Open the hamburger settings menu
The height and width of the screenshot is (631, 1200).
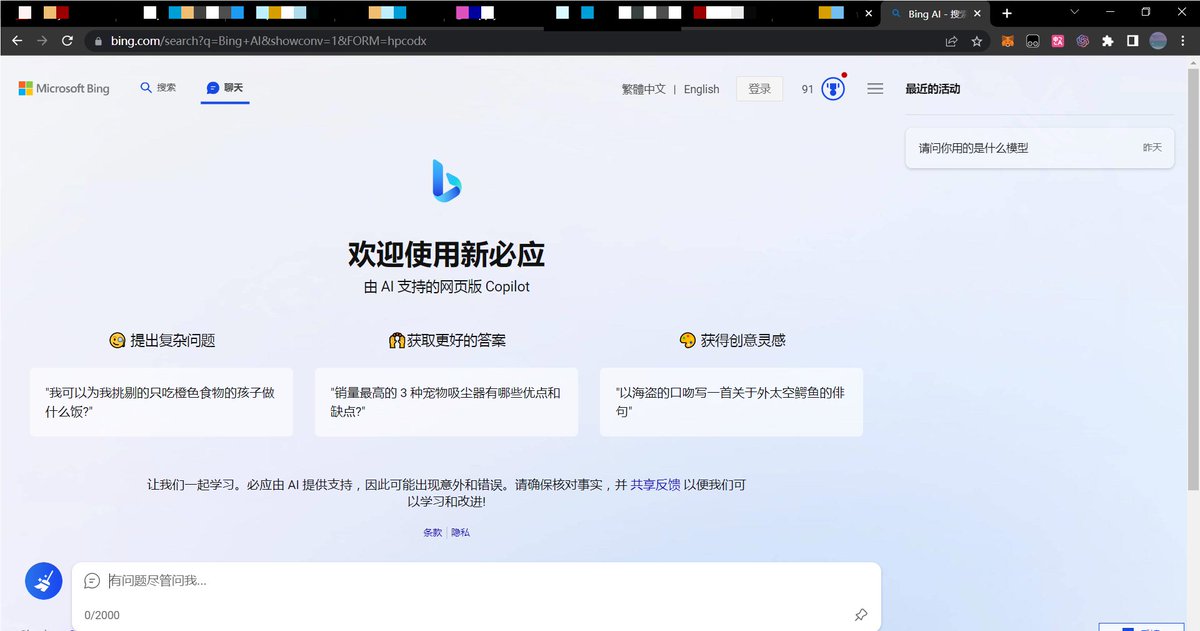(x=875, y=89)
